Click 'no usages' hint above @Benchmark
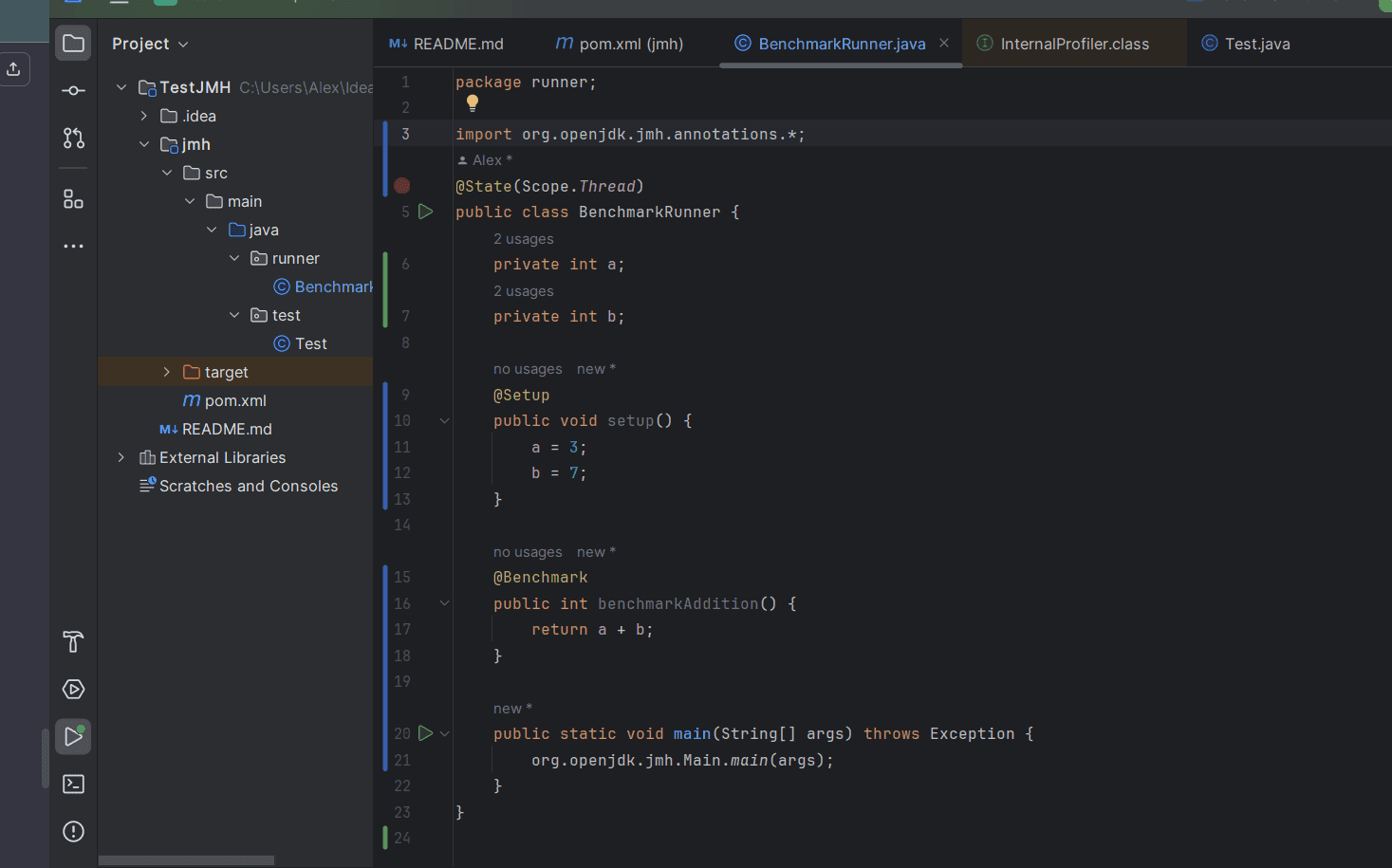The image size is (1392, 868). tap(528, 552)
